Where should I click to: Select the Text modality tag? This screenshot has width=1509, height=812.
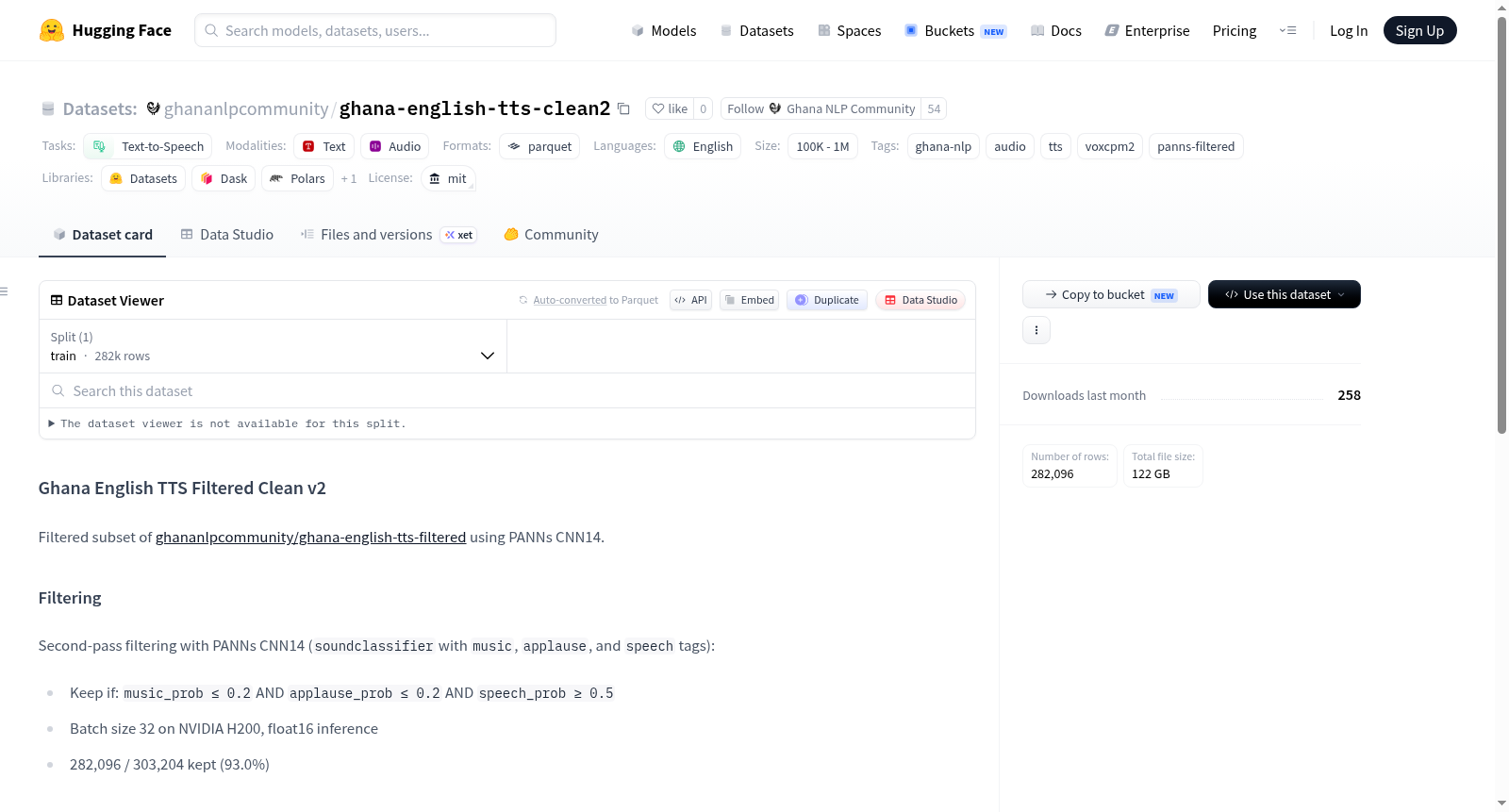tap(323, 146)
